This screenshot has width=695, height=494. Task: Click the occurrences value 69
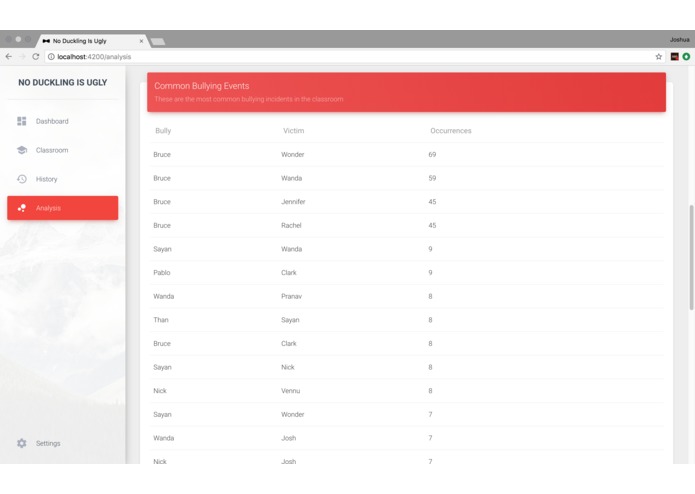(x=432, y=155)
